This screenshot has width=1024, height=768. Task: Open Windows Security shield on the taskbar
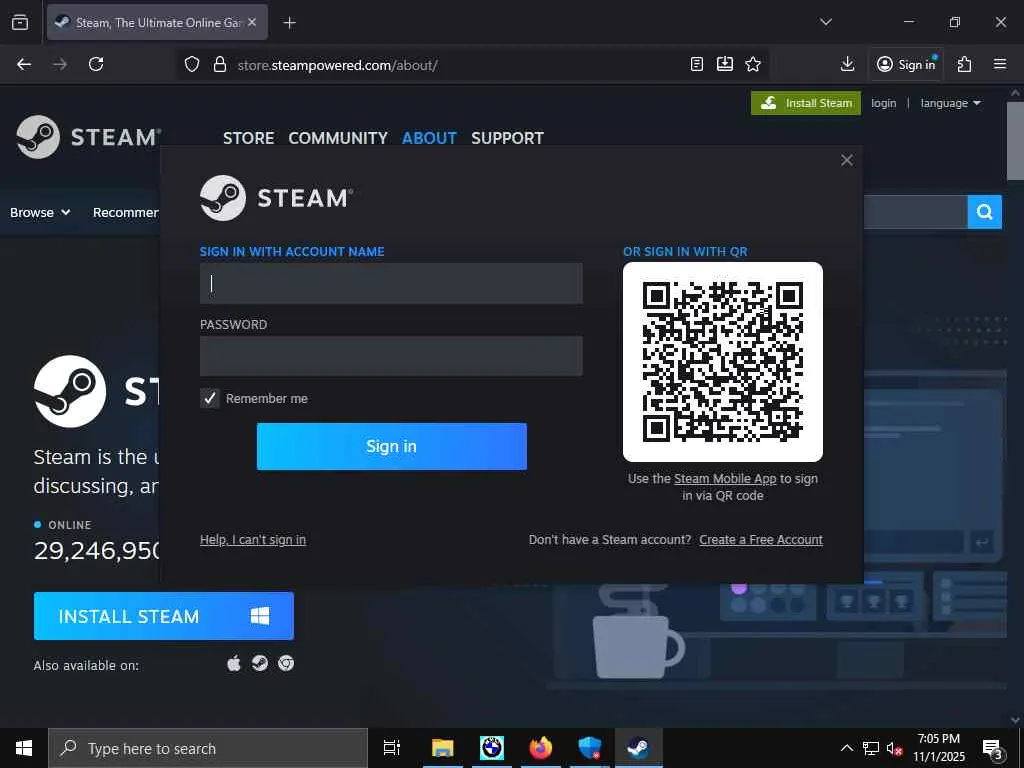click(x=589, y=748)
